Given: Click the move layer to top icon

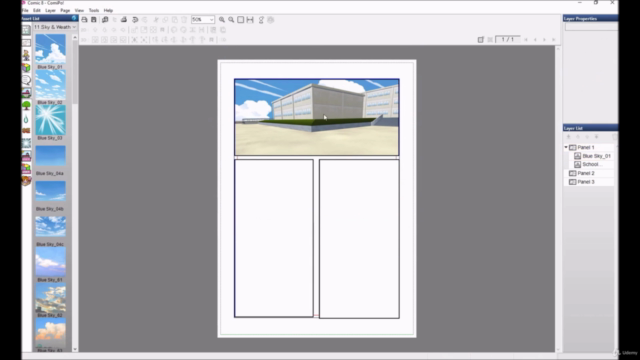Looking at the screenshot, I should click(569, 137).
